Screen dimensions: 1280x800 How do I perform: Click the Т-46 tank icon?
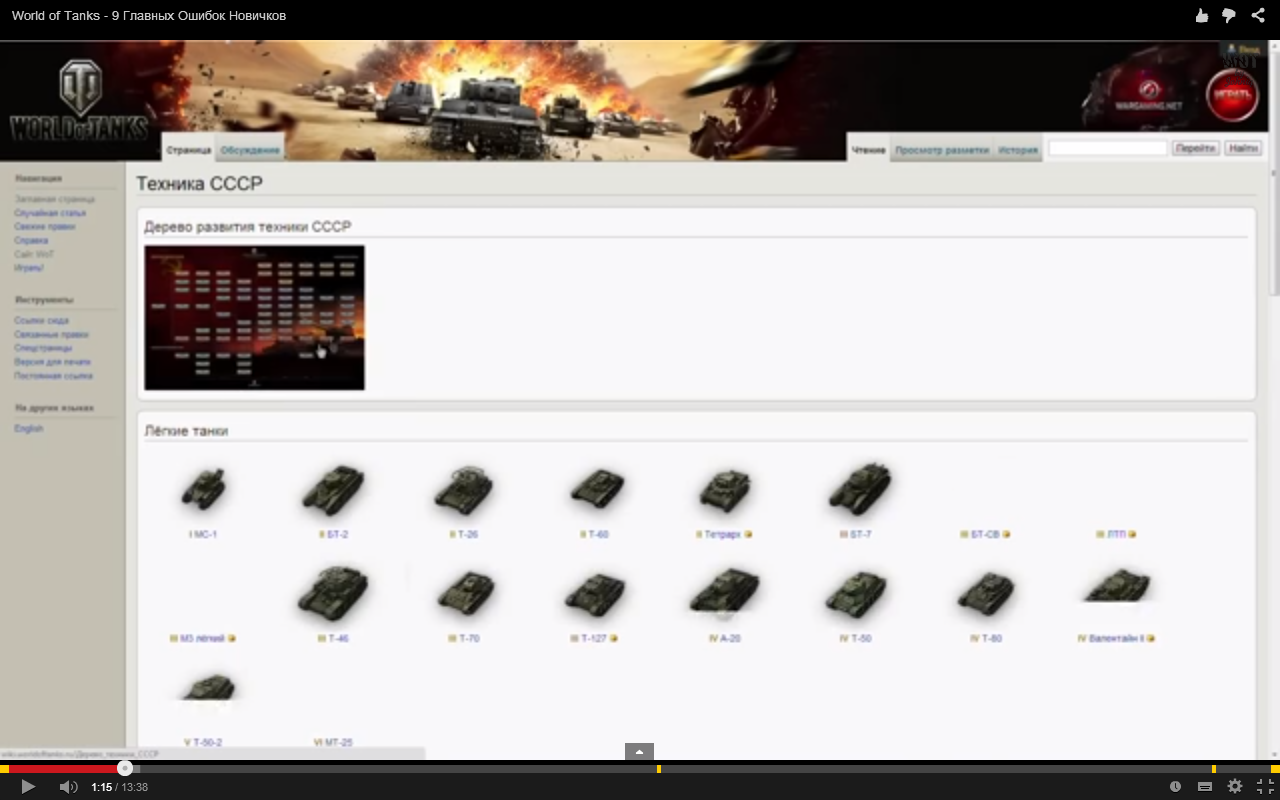pyautogui.click(x=333, y=593)
